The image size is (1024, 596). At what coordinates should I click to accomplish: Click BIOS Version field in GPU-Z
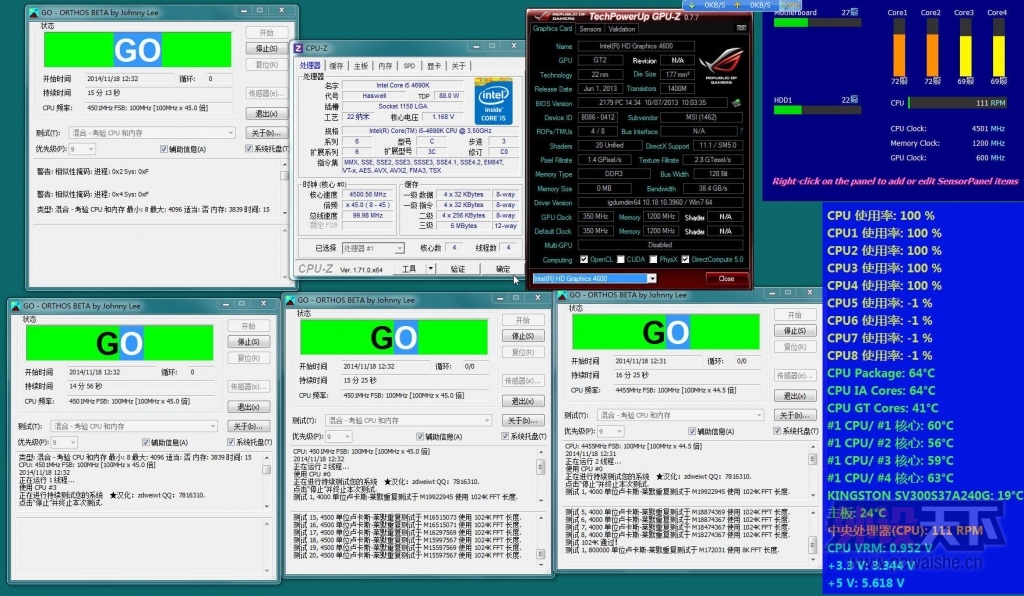coord(652,102)
